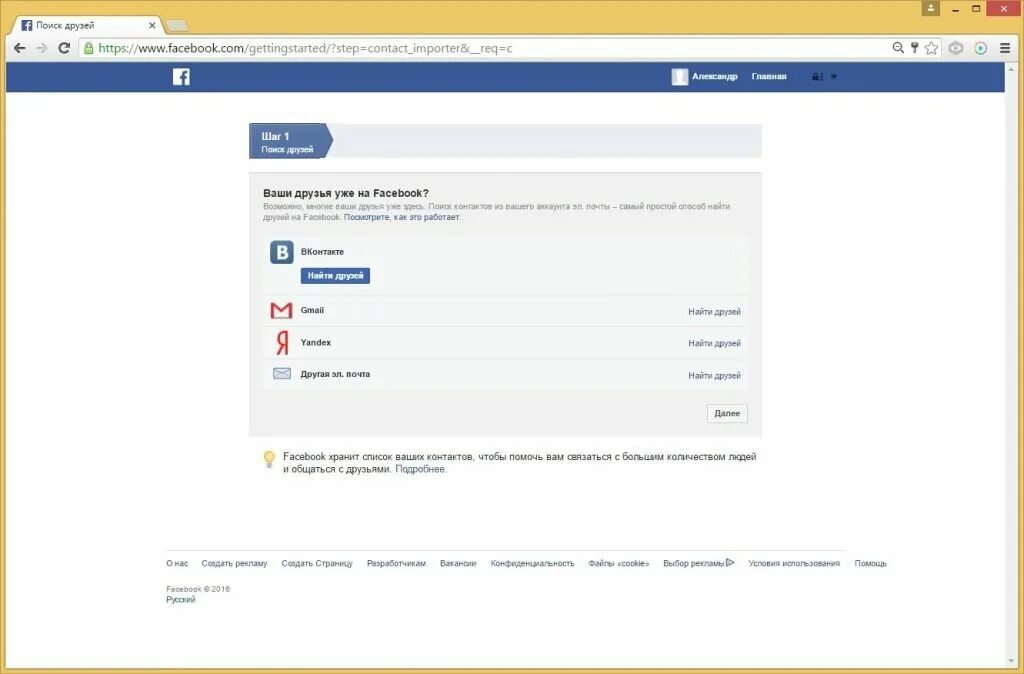Click Найти друзей for Другая эл. почта
The image size is (1024, 674).
[x=714, y=376]
